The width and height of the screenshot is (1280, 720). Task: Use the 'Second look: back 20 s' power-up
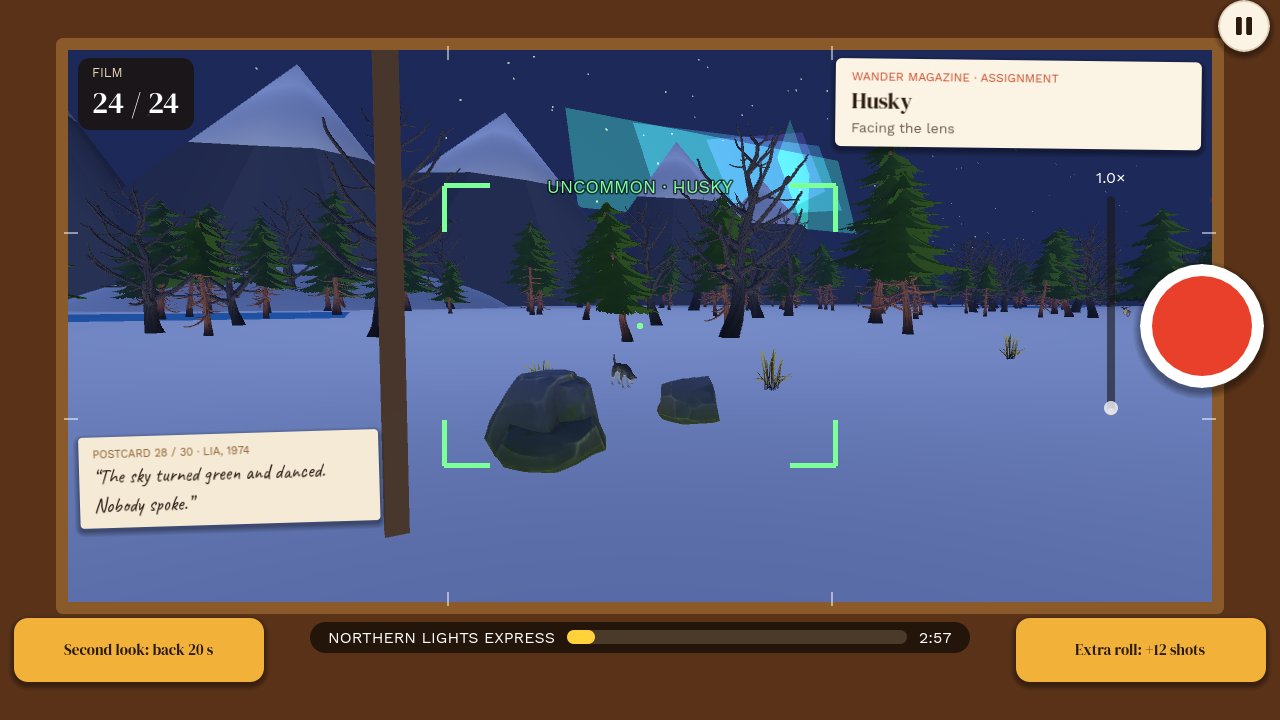139,650
